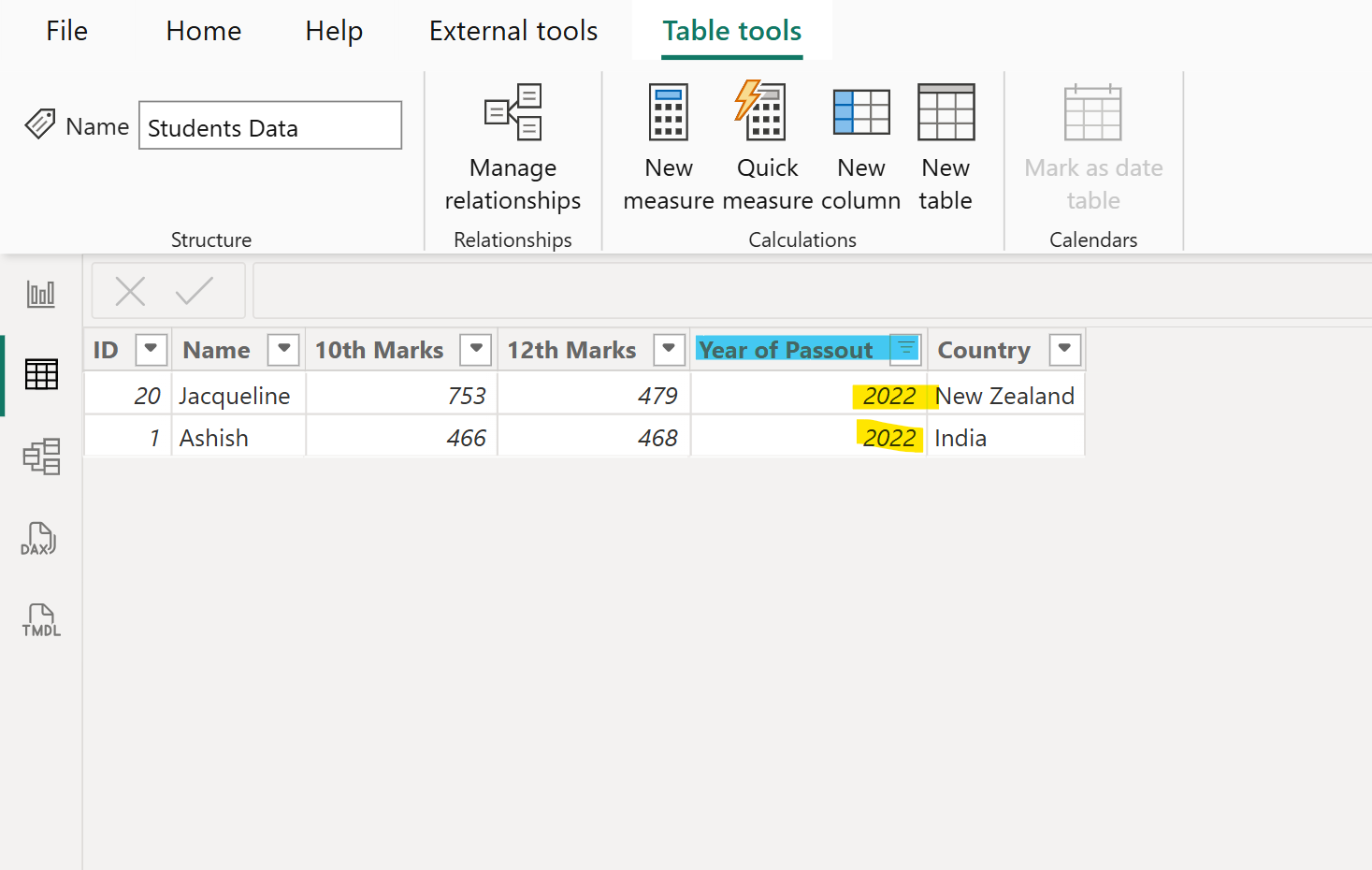The width and height of the screenshot is (1372, 870).
Task: Select the Table view icon in sidebar
Action: [40, 374]
